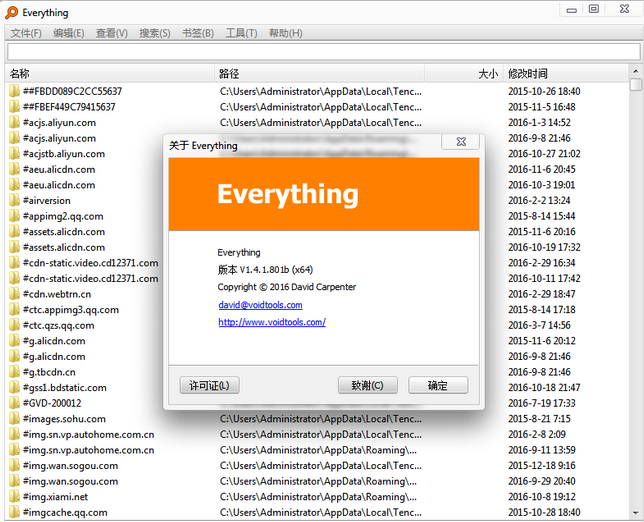Click the folder icon beside ##FBDD089C2CC55637
Viewport: 644px width, 522px height.
(x=14, y=91)
